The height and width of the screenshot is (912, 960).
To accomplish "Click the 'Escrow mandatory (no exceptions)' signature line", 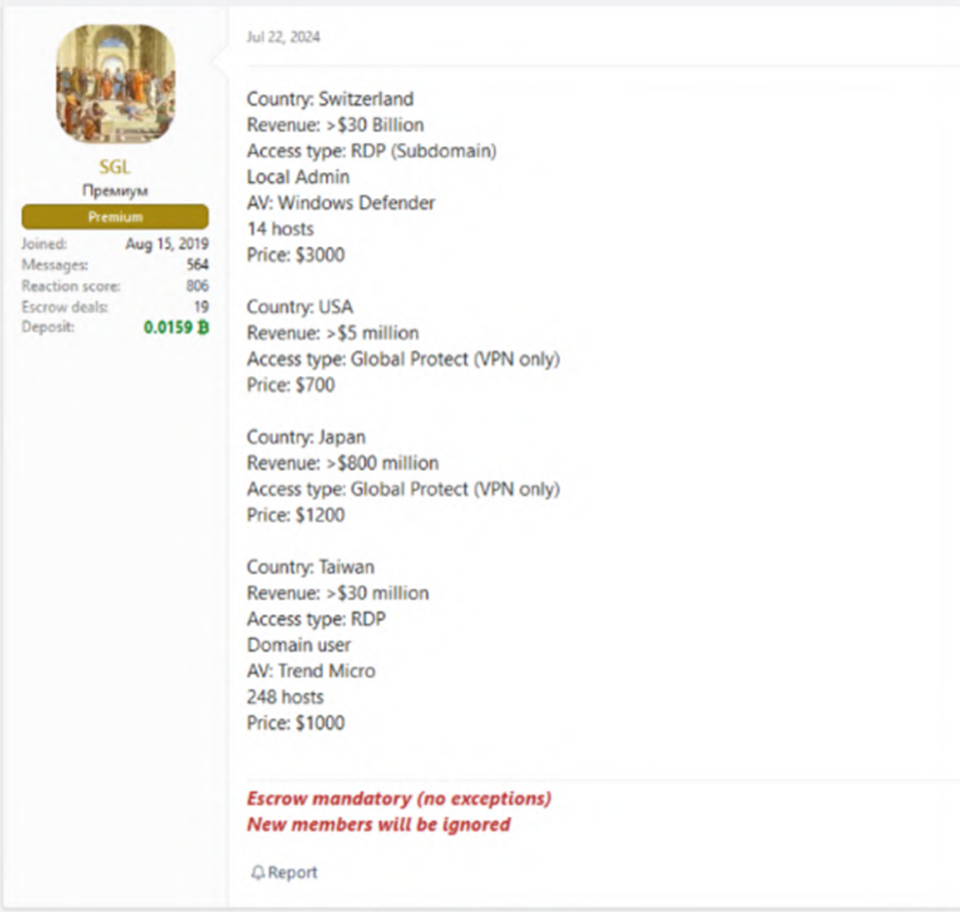I will [399, 799].
